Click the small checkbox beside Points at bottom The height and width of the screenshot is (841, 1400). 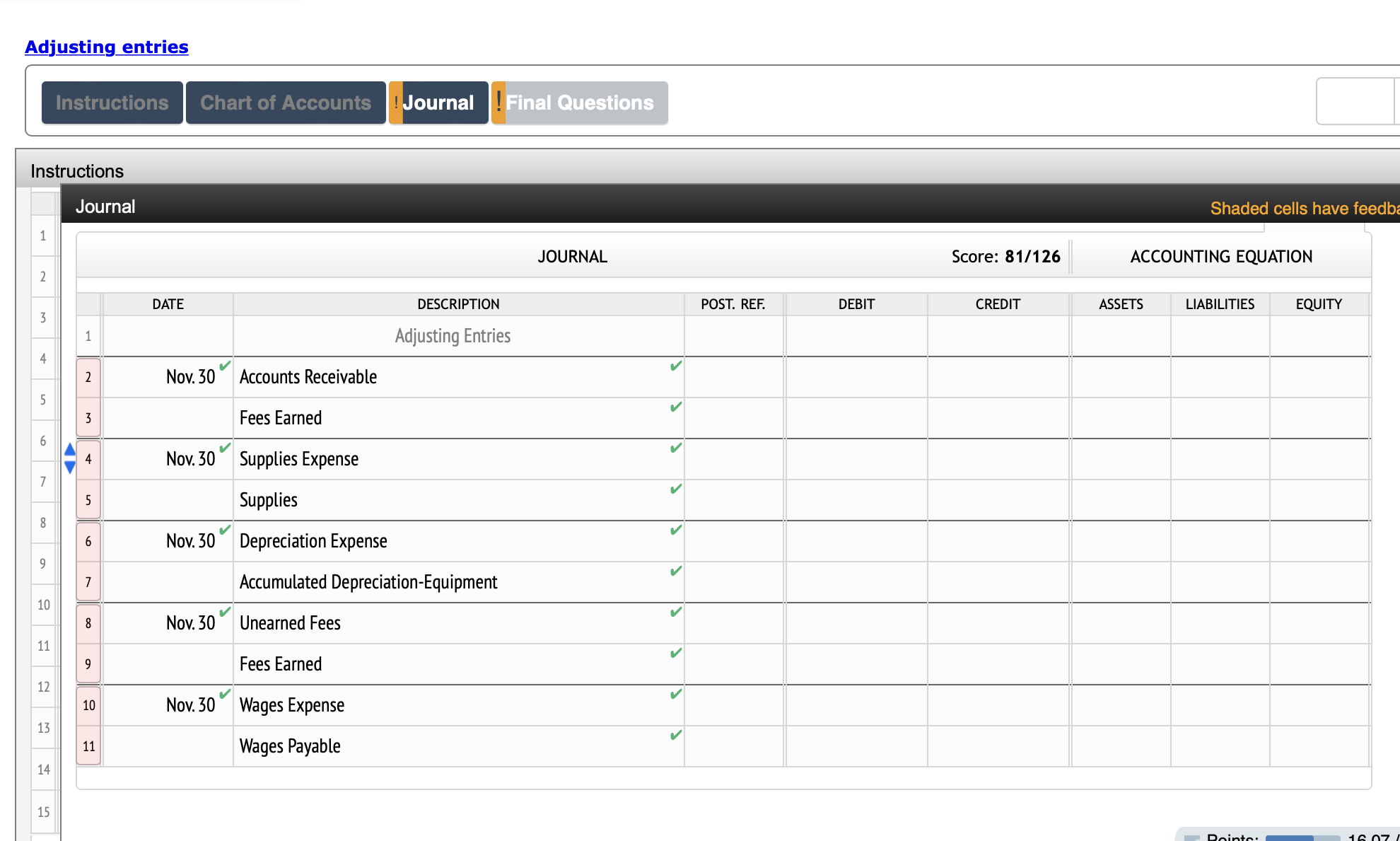coord(1192,837)
